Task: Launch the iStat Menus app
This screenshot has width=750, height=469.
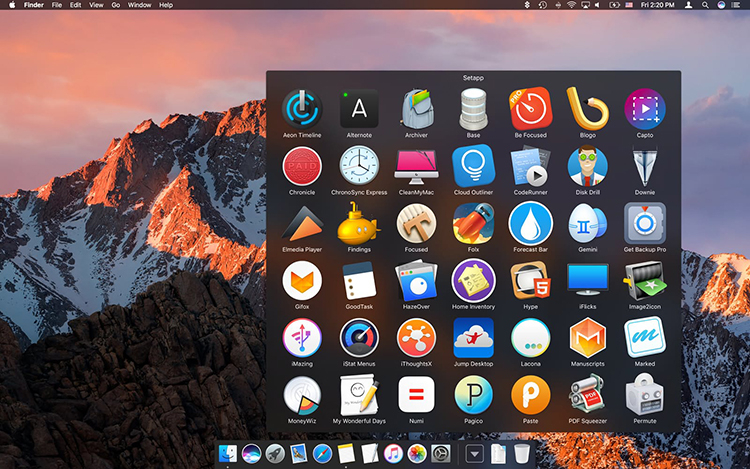Action: point(359,338)
